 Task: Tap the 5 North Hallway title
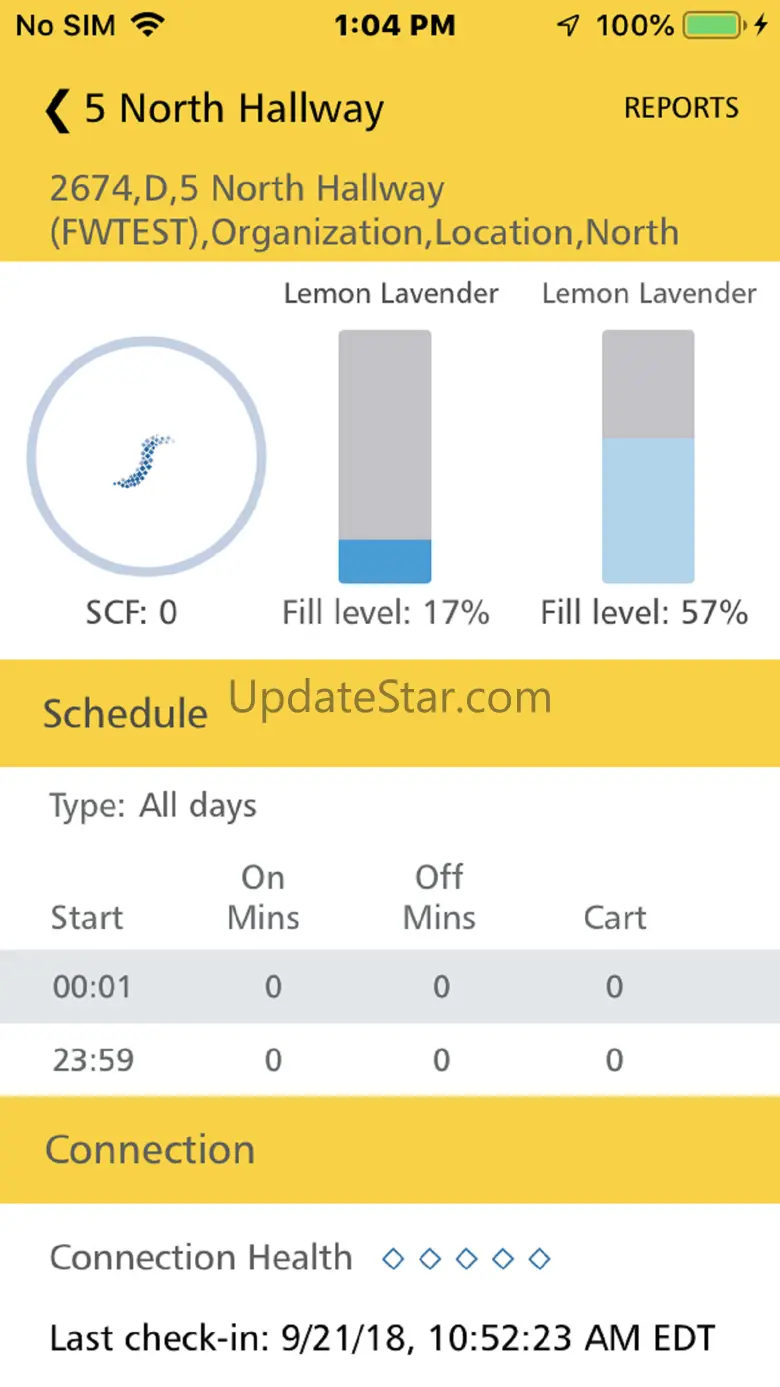tap(233, 109)
